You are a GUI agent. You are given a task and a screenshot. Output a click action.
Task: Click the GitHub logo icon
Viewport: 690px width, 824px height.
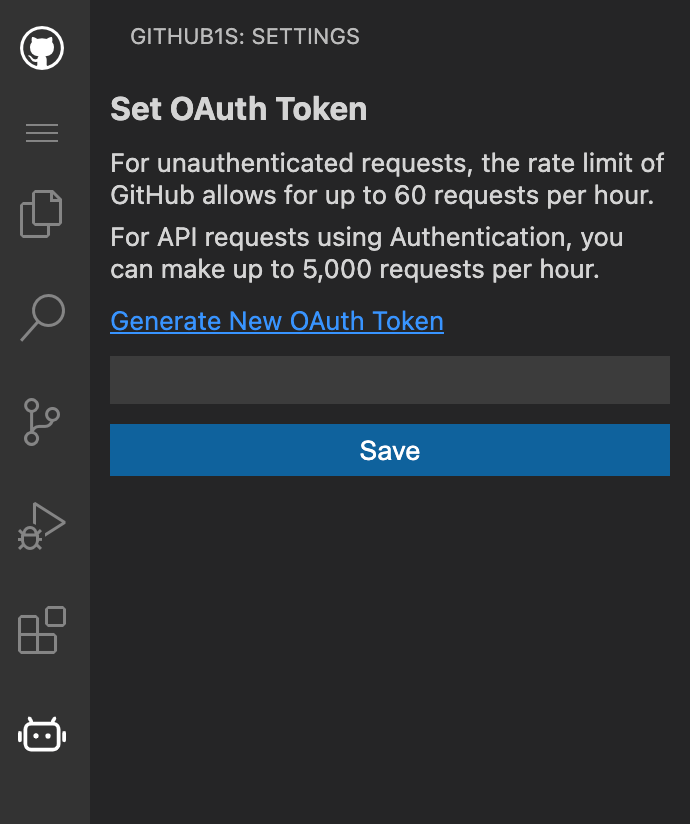[42, 48]
